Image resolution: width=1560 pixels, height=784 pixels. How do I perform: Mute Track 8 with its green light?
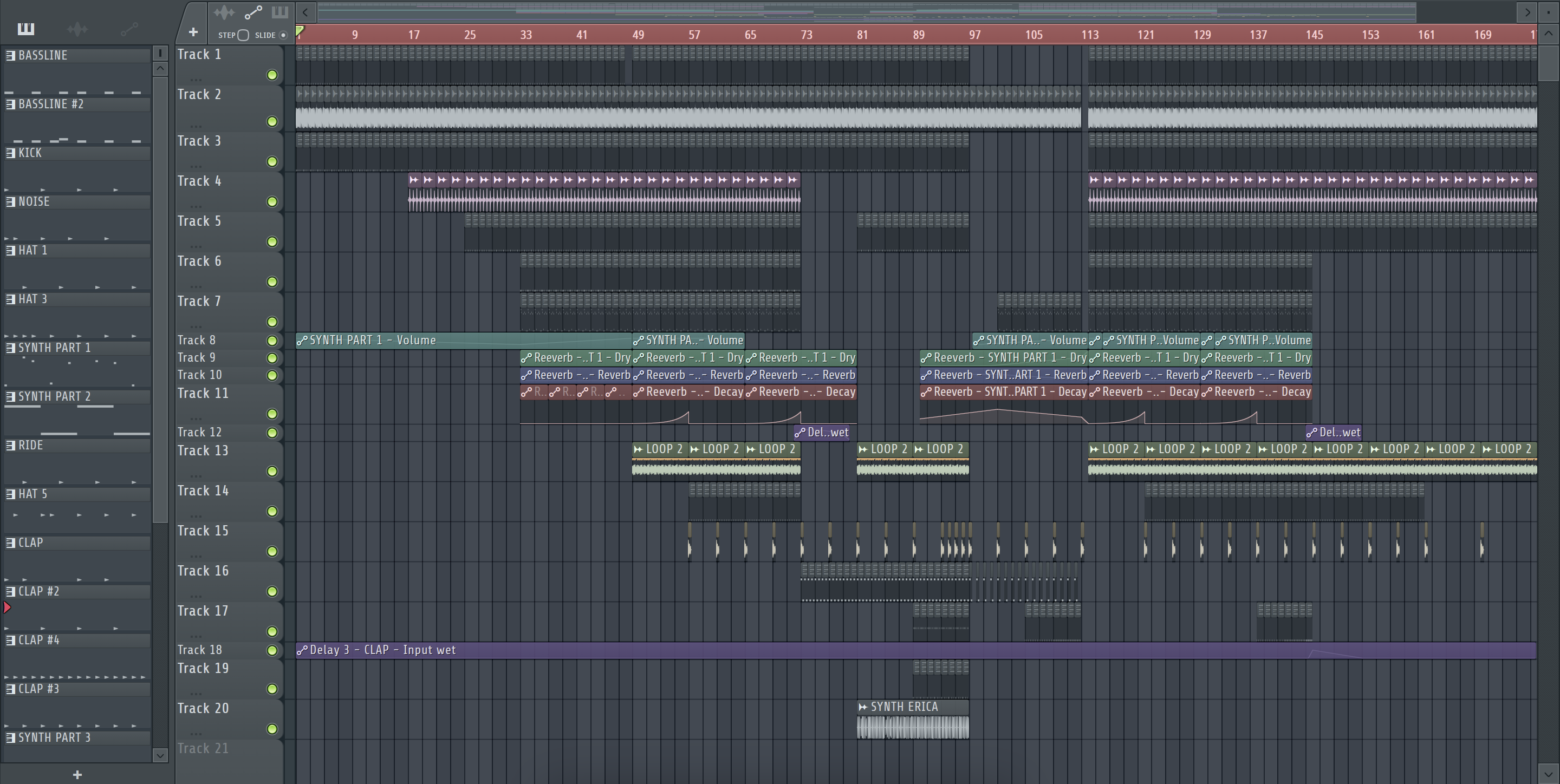point(272,341)
